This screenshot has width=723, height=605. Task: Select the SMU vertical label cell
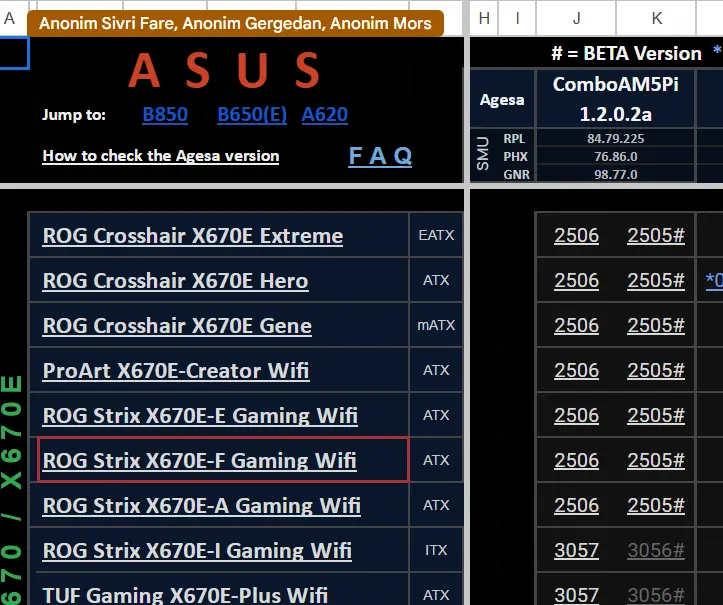pyautogui.click(x=482, y=156)
